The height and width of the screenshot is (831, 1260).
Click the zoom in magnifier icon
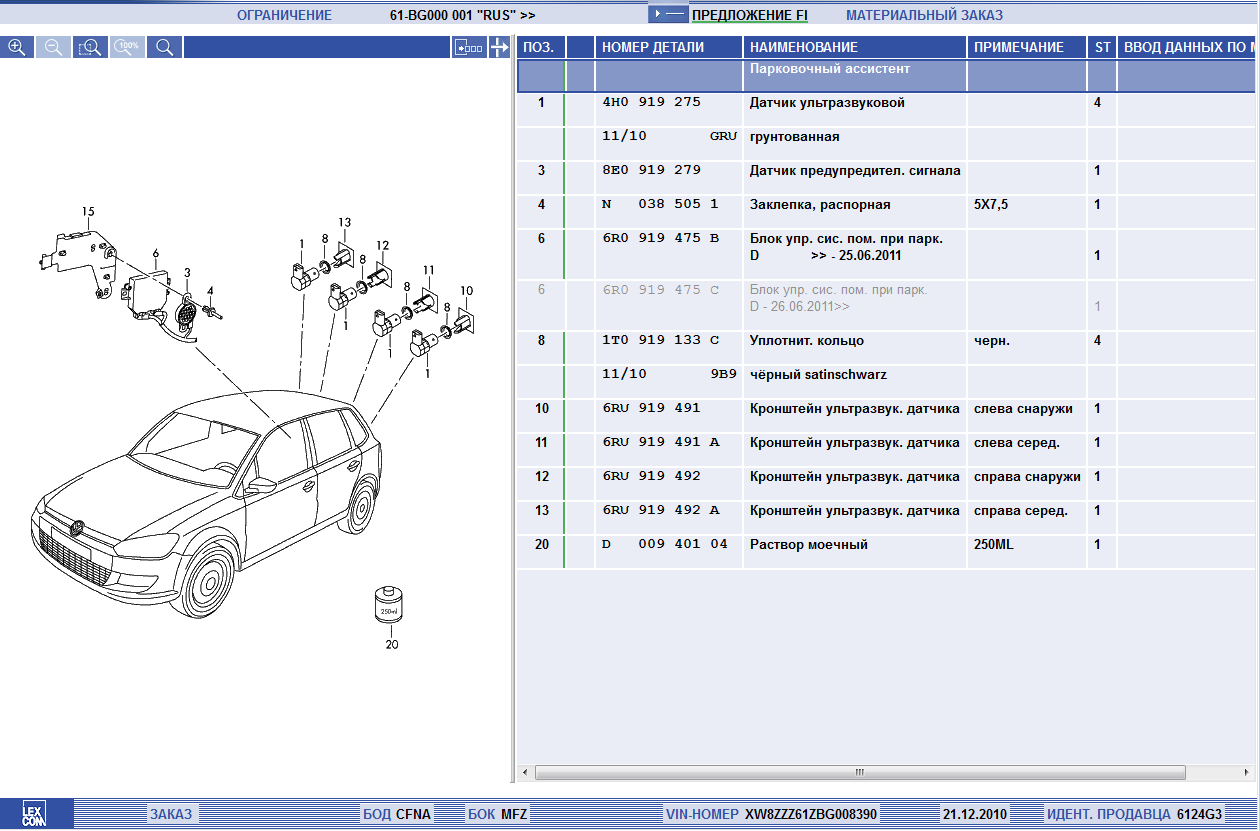[17, 47]
